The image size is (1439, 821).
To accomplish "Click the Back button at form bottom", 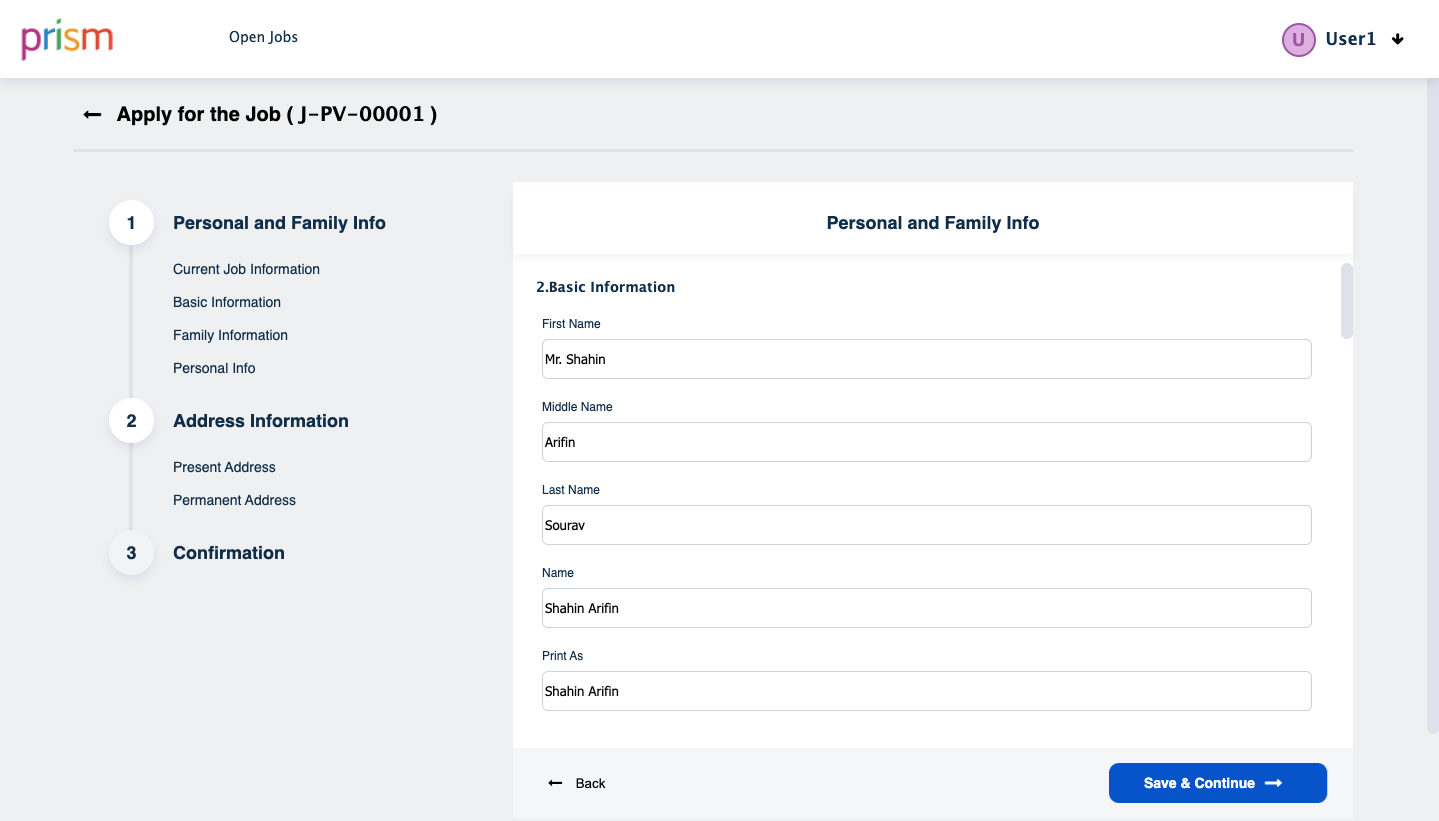I will coord(578,783).
